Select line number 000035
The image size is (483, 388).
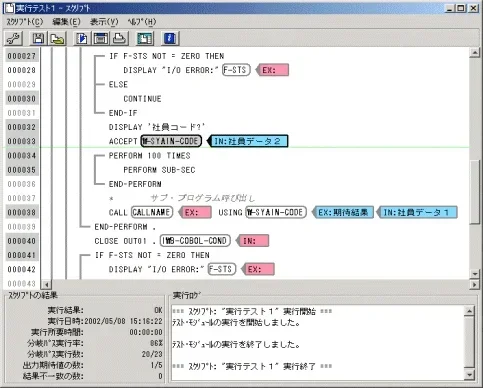coord(22,170)
